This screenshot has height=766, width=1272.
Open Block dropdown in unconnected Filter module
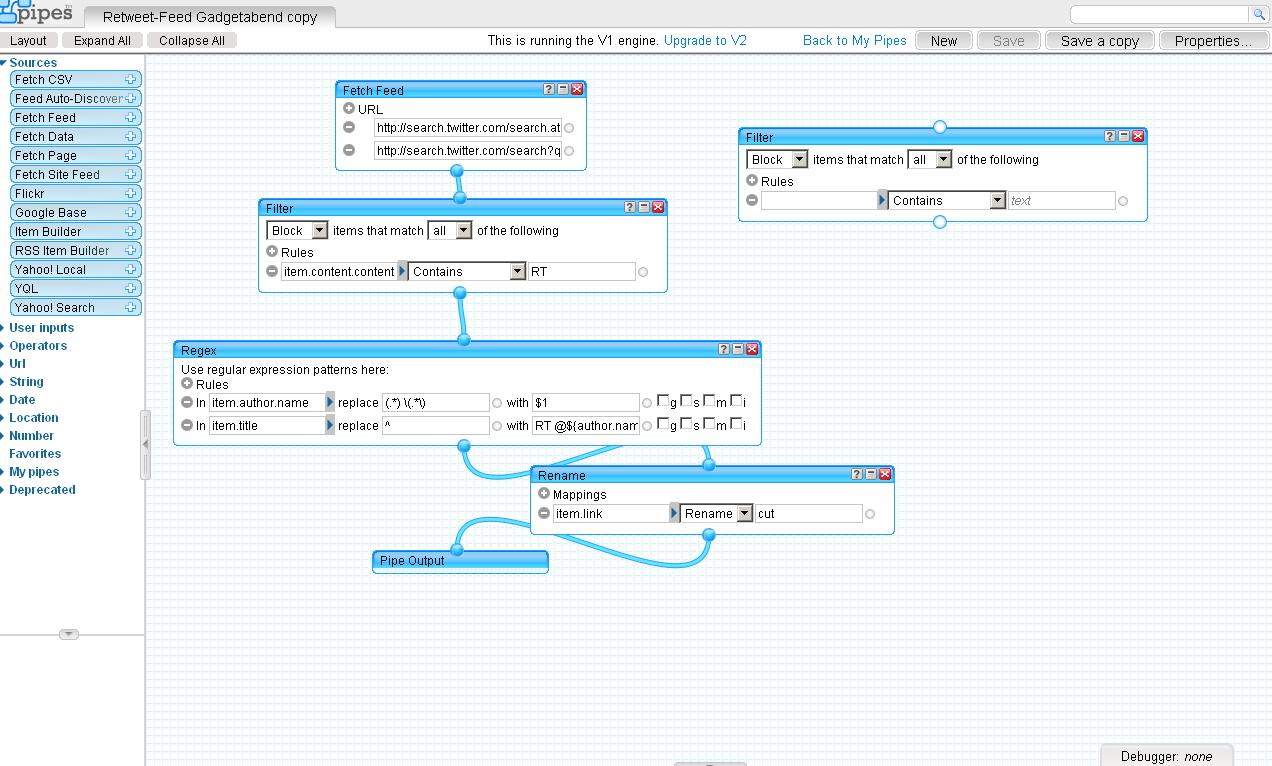click(778, 159)
